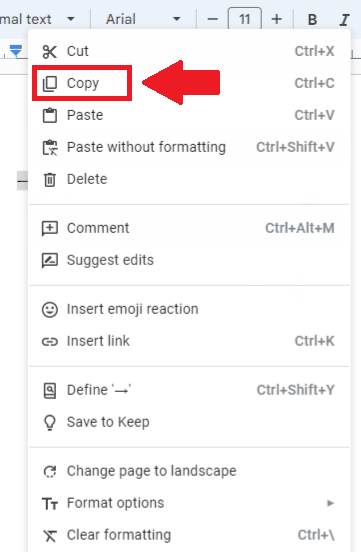
Task: Select Clear formatting menu entry
Action: [x=189, y=535]
